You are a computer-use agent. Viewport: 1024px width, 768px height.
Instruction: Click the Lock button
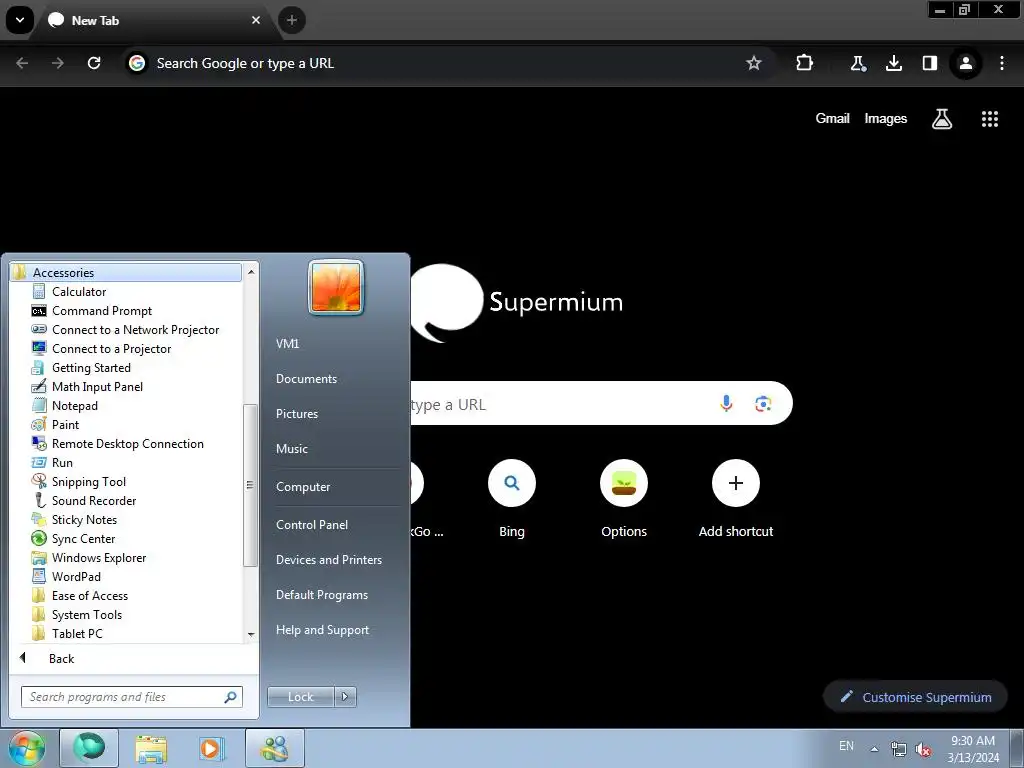click(x=300, y=697)
